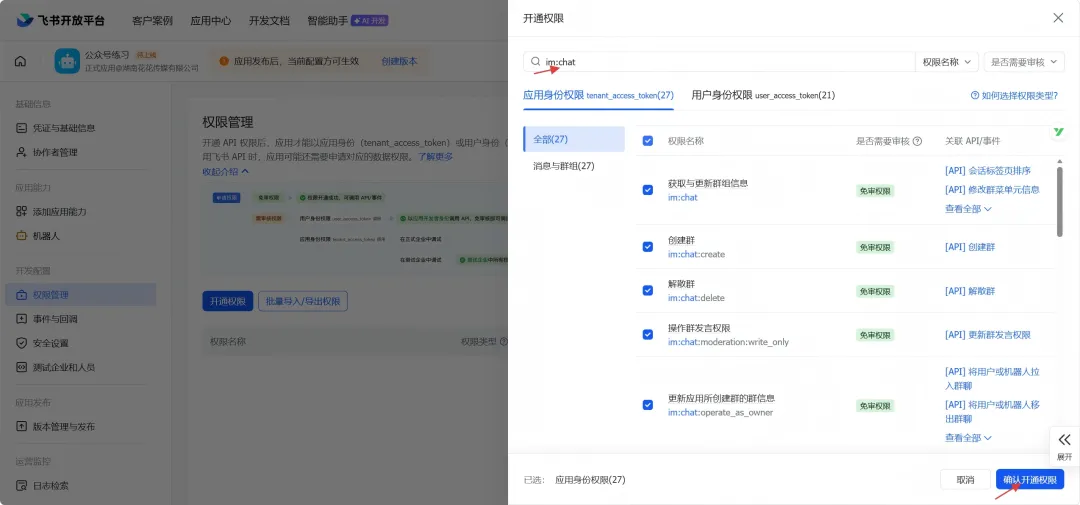The image size is (1080, 505).
Task: Open [API] 更新群发言权限 link
Action: tap(988, 335)
